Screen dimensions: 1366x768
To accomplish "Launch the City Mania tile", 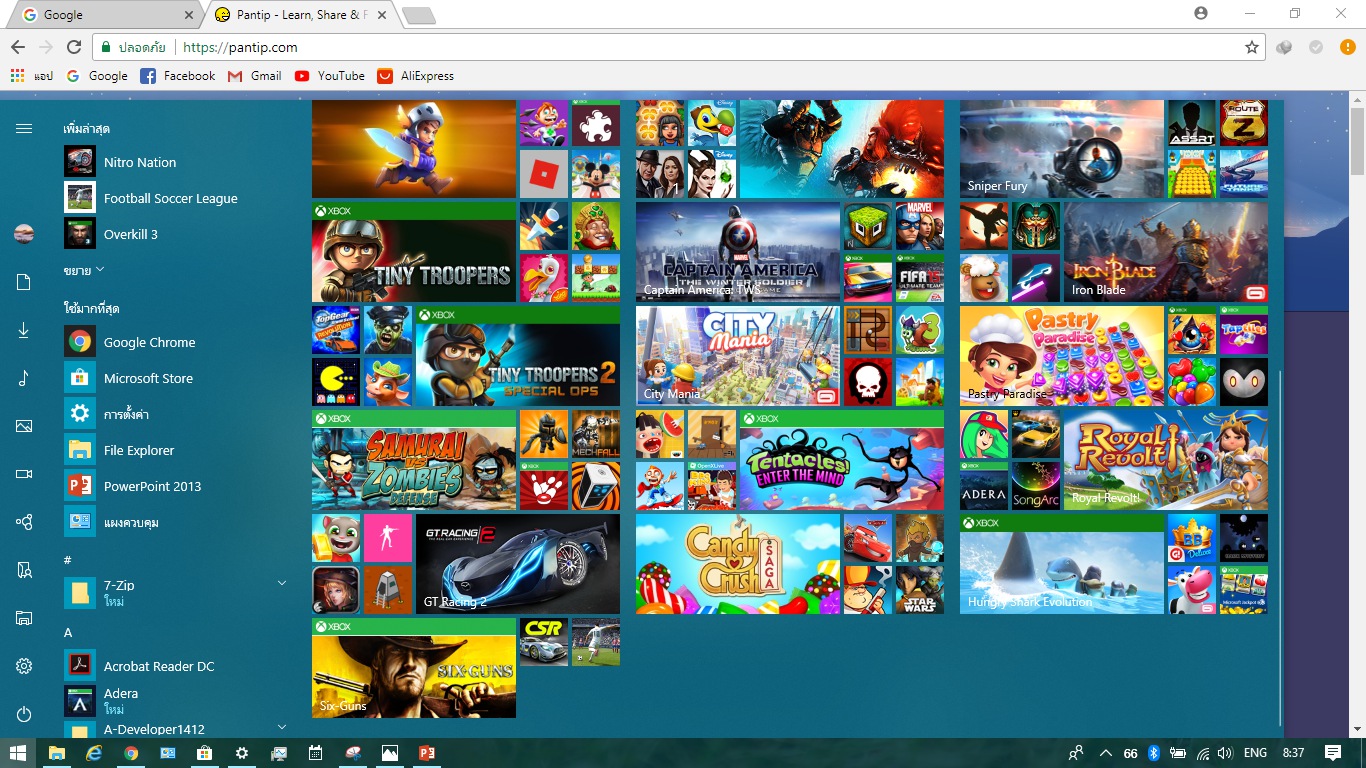I will click(x=738, y=356).
